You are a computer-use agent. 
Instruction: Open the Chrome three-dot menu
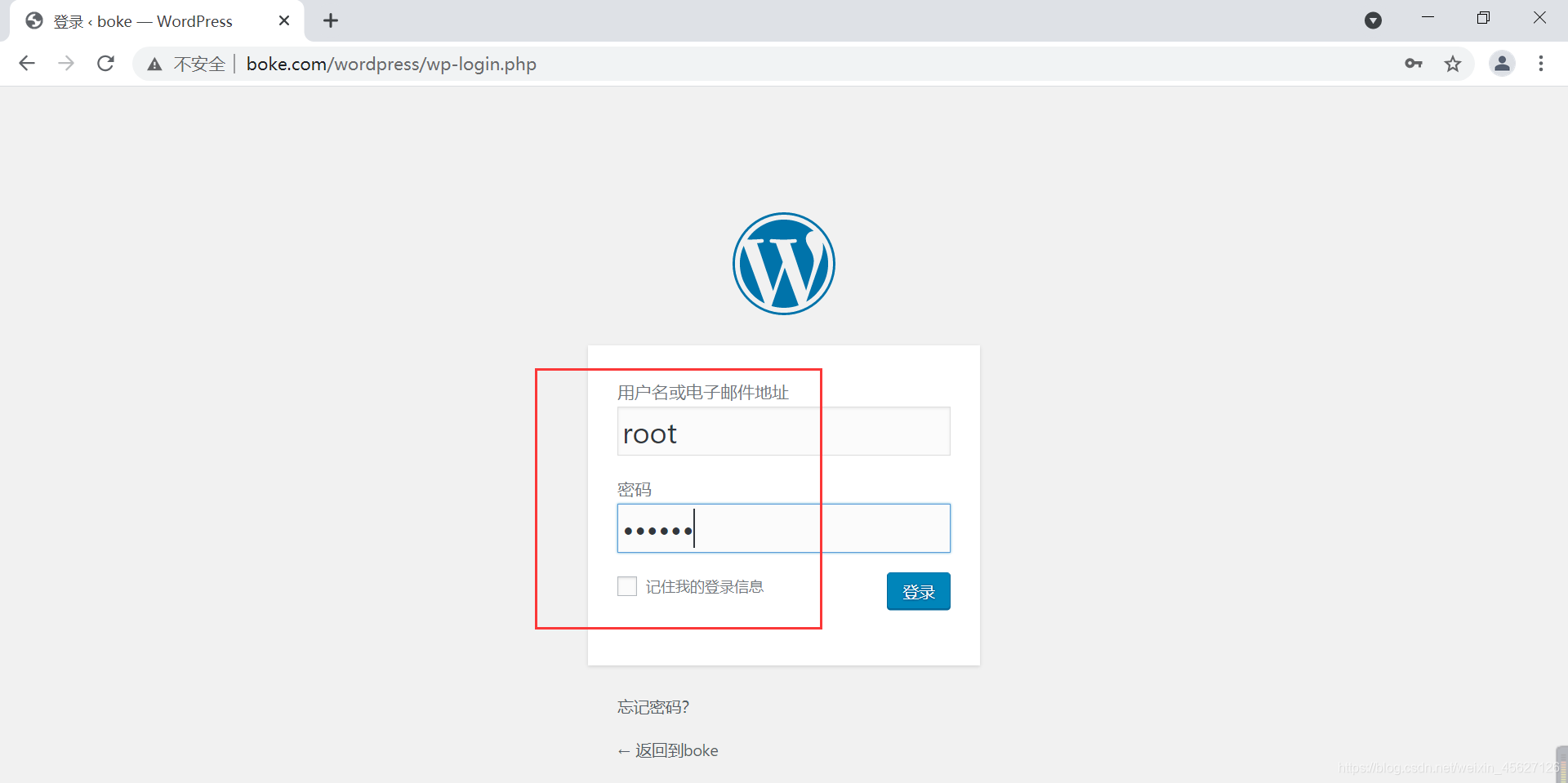pos(1541,64)
